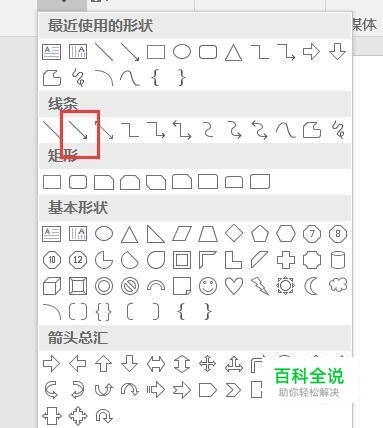Select the left arrow in 箭头总汇

(x=78, y=363)
